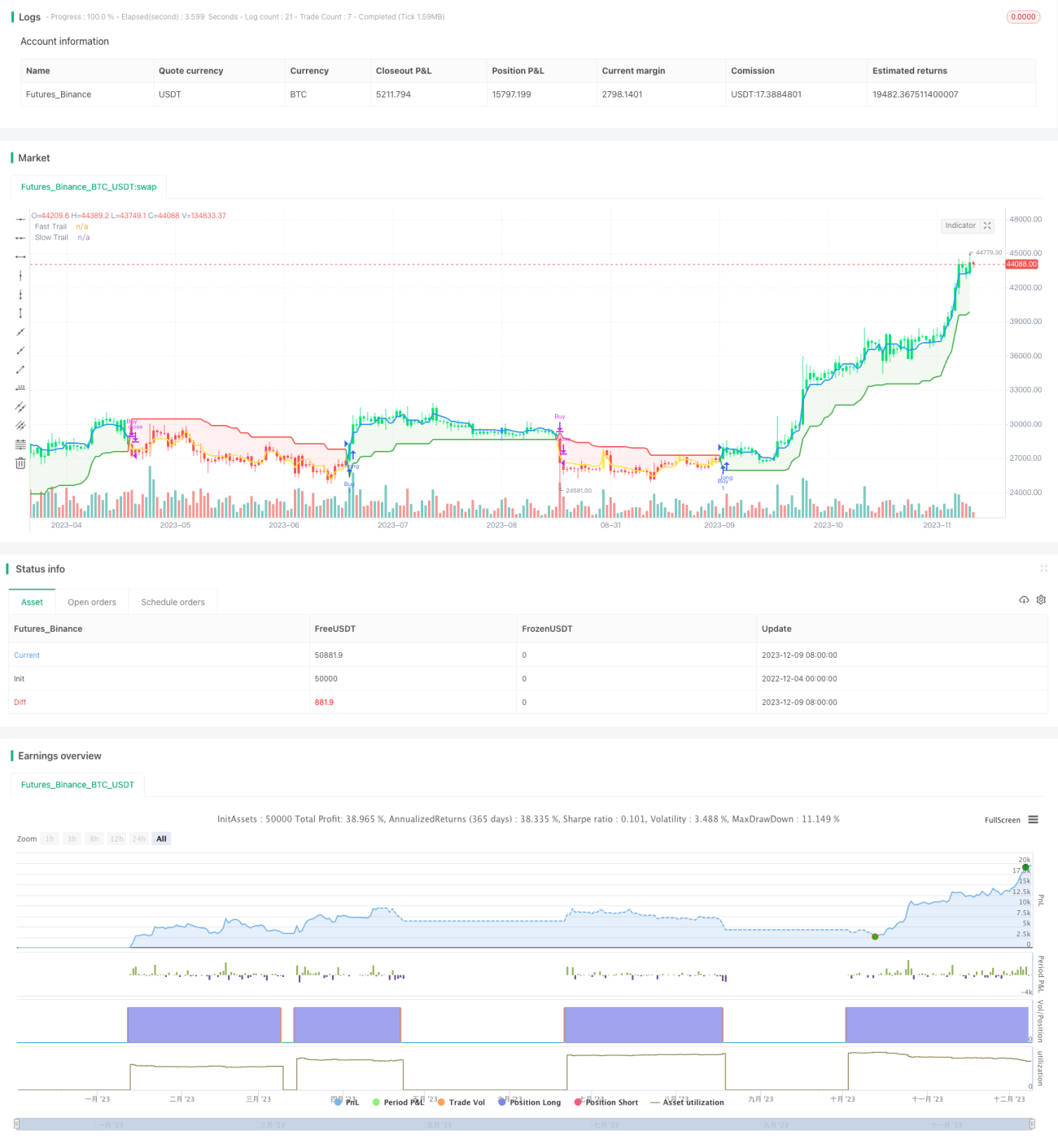Viewport: 1058px width, 1148px height.
Task: Collapse the Status info panel with corner arrows
Action: click(x=1043, y=568)
